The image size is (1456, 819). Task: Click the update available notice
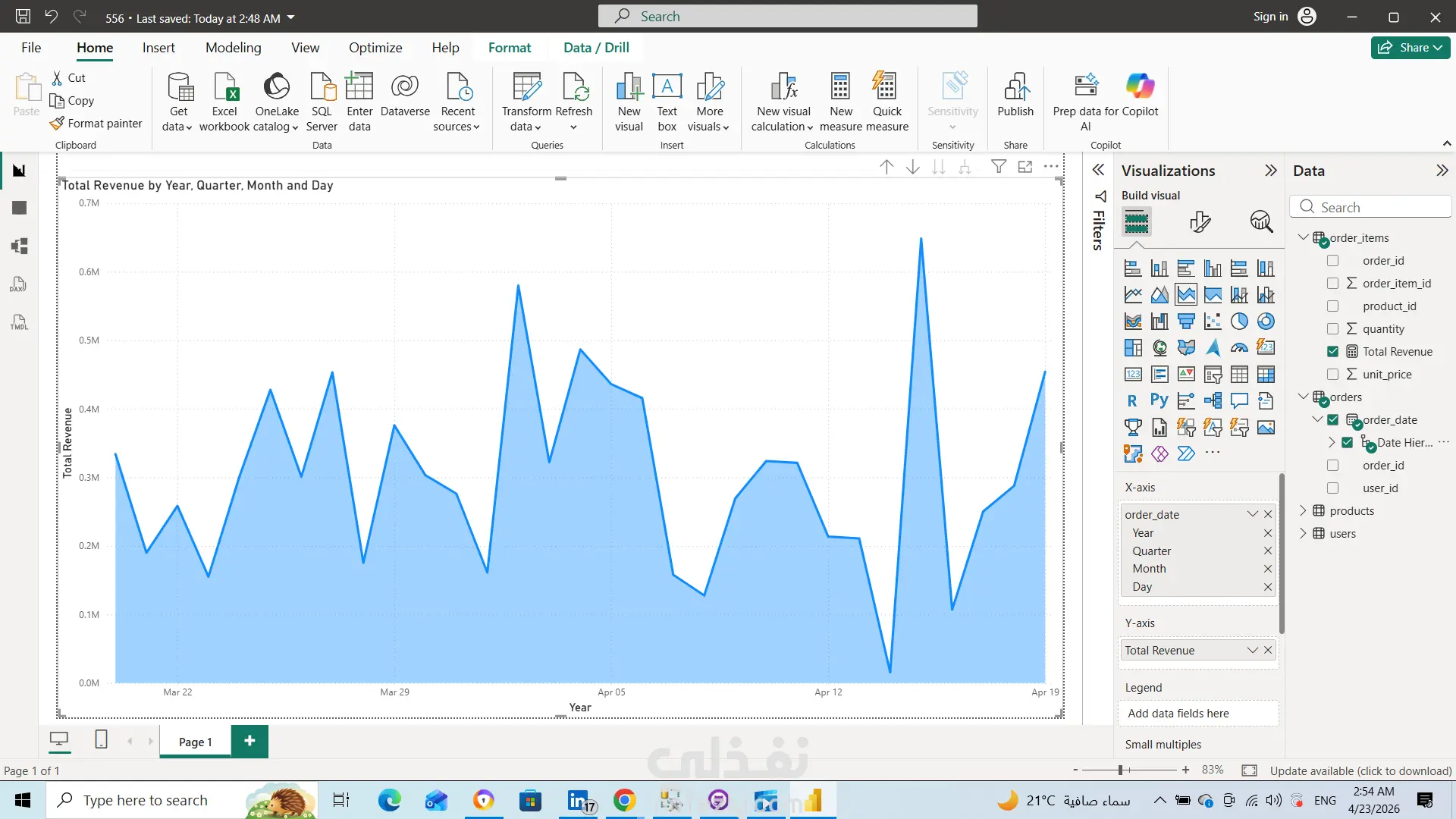tap(1360, 770)
